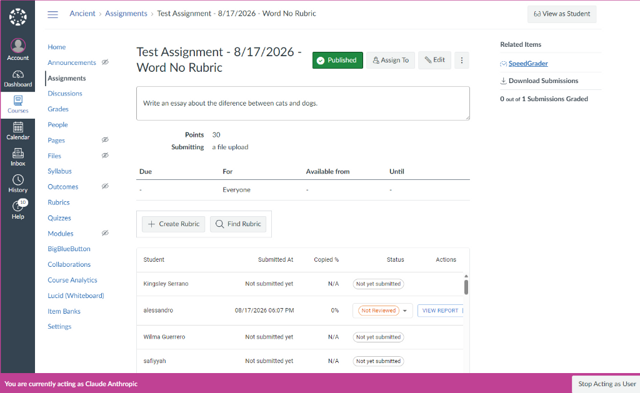Open BigBlueButton in course menu
This screenshot has height=393, width=640.
pos(69,249)
